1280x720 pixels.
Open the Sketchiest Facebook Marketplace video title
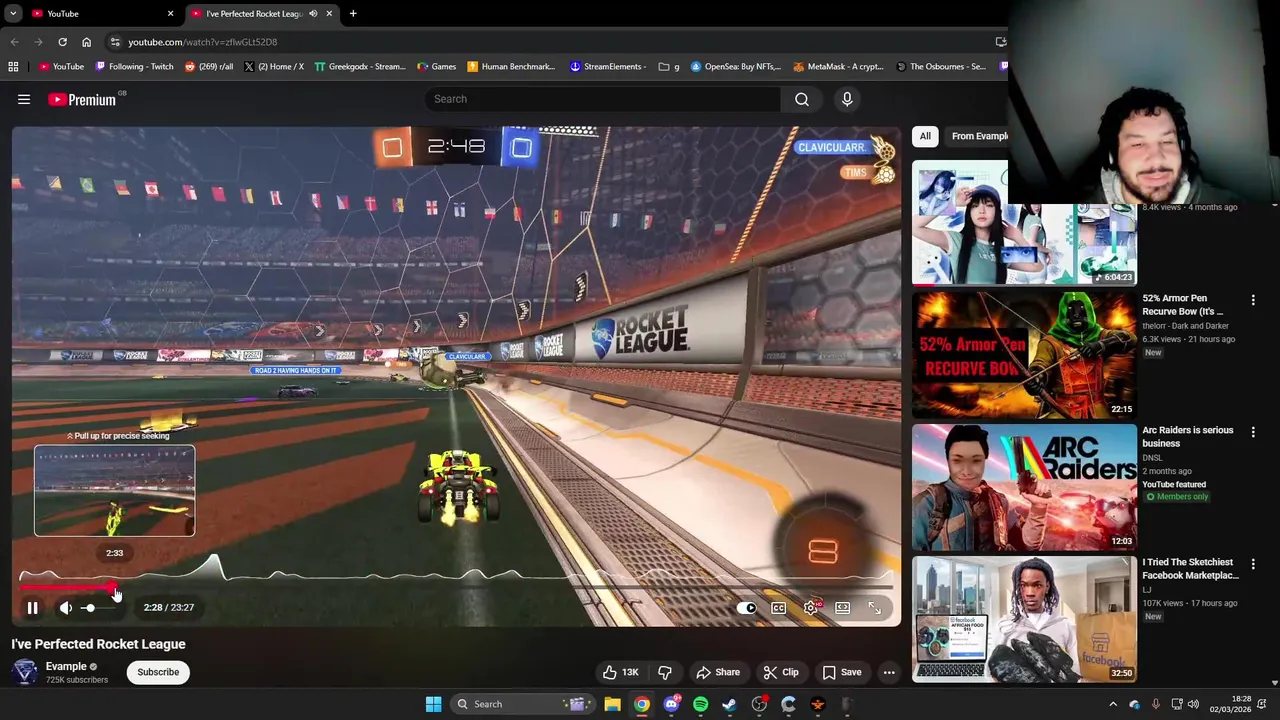click(x=1190, y=569)
